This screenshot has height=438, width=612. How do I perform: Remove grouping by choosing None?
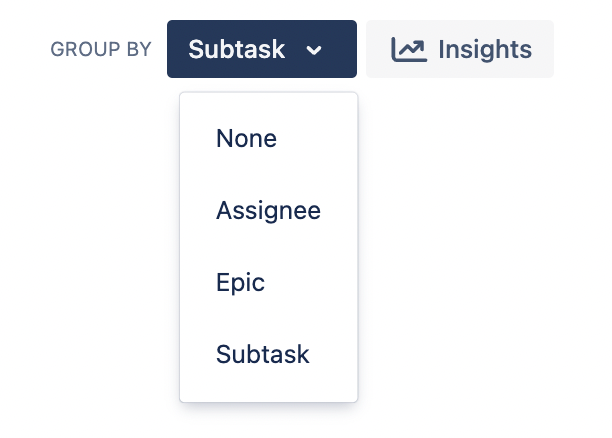pyautogui.click(x=269, y=138)
